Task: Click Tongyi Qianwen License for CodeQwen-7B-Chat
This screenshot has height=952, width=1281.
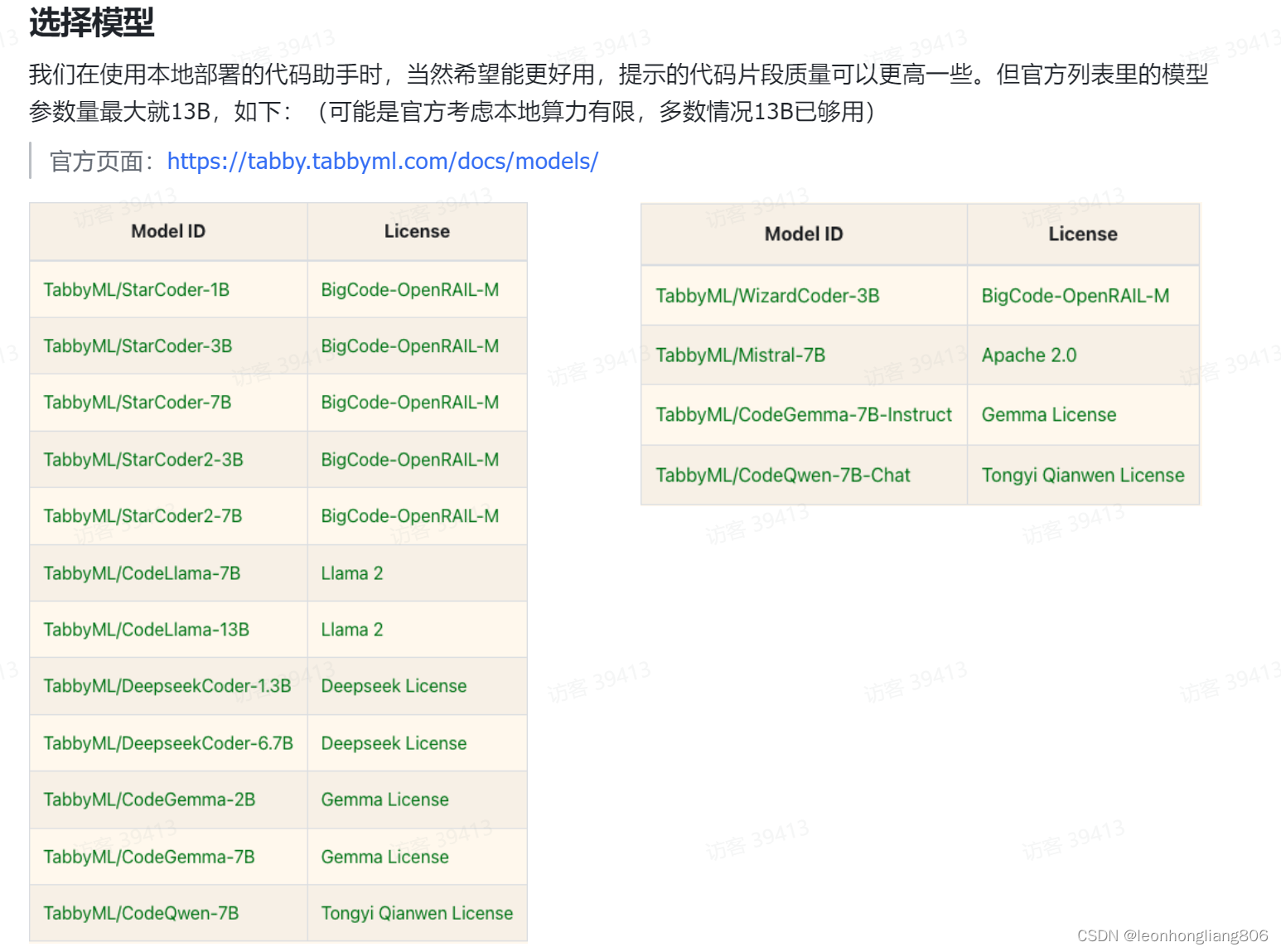Action: pyautogui.click(x=1083, y=476)
